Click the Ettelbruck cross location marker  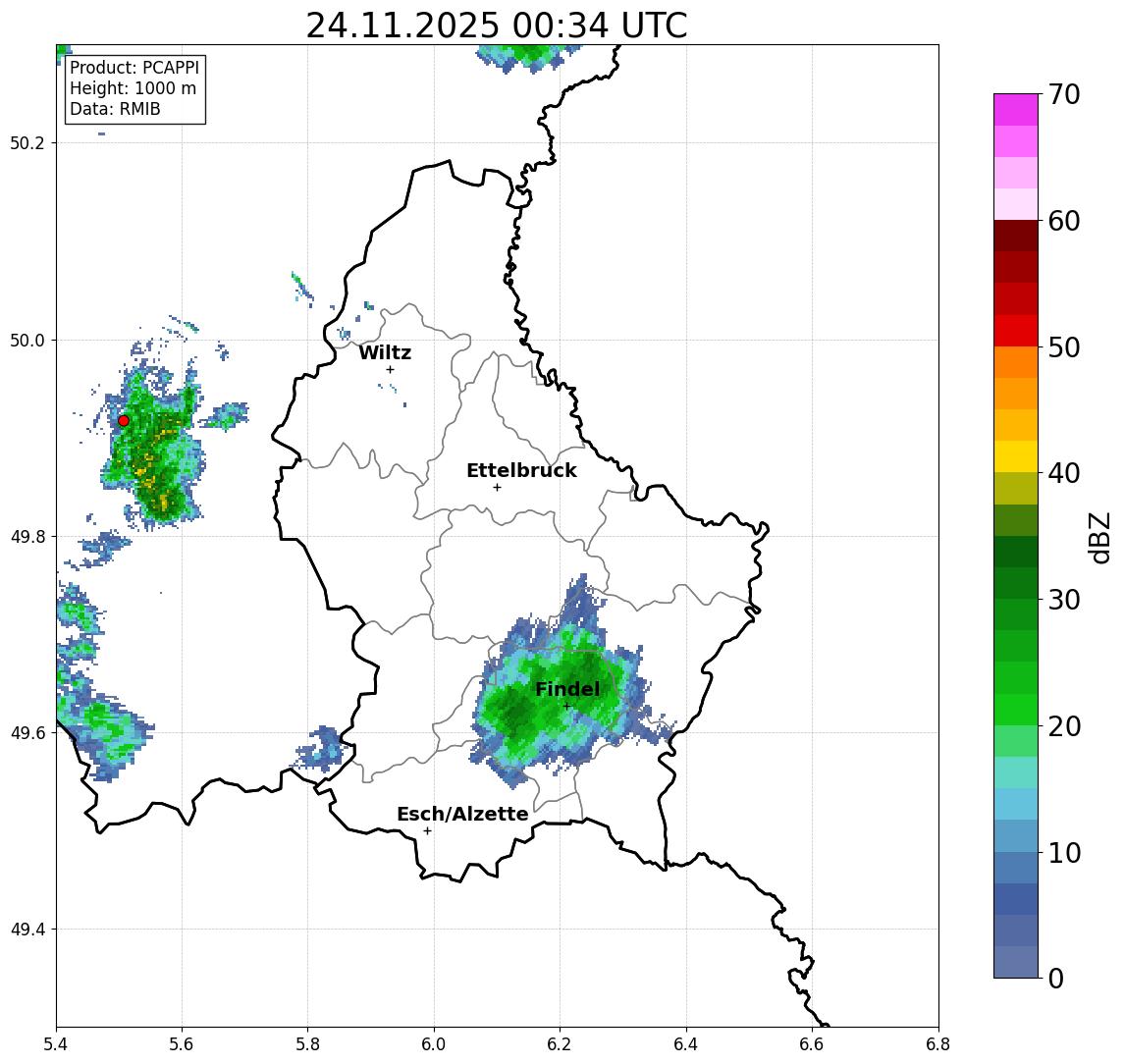[497, 488]
